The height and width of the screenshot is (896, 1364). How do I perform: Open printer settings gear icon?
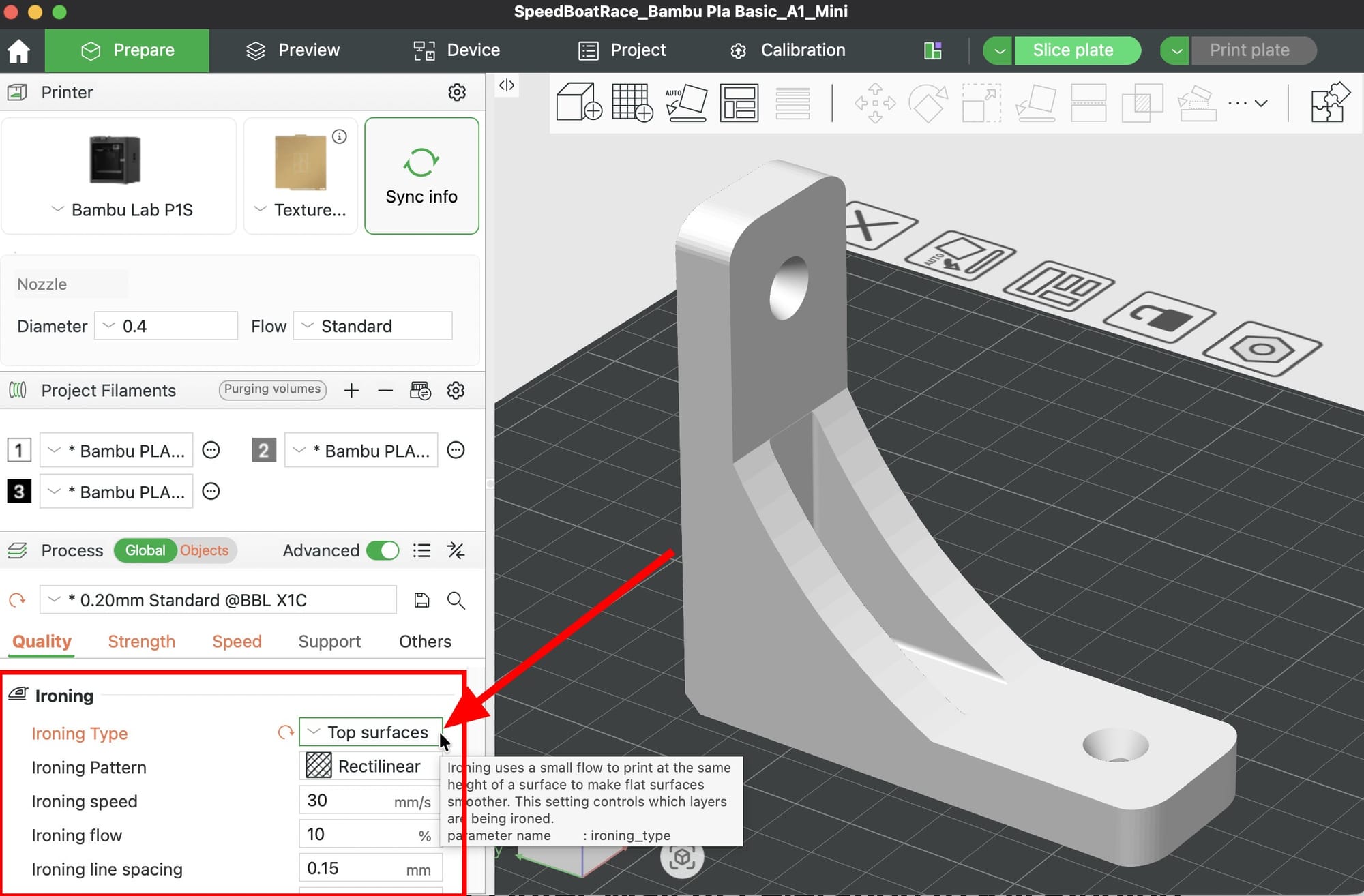click(x=457, y=92)
